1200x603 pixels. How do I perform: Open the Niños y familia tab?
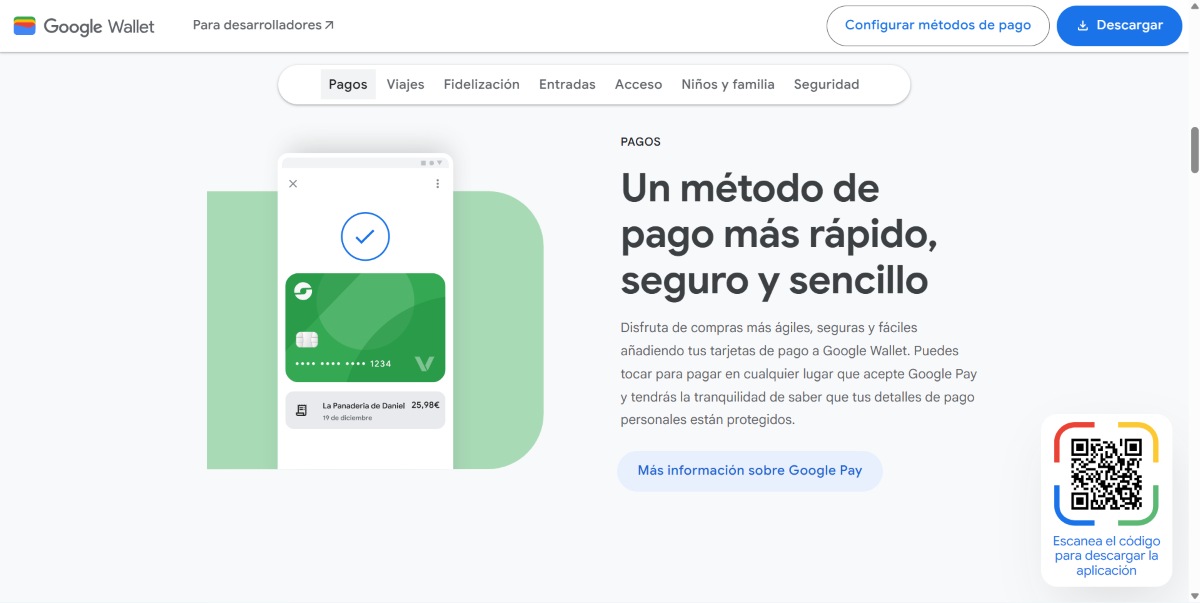point(728,84)
